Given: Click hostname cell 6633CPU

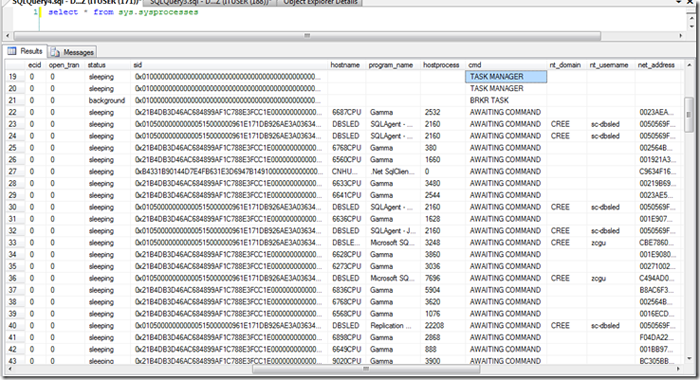Looking at the screenshot, I should click(346, 184).
